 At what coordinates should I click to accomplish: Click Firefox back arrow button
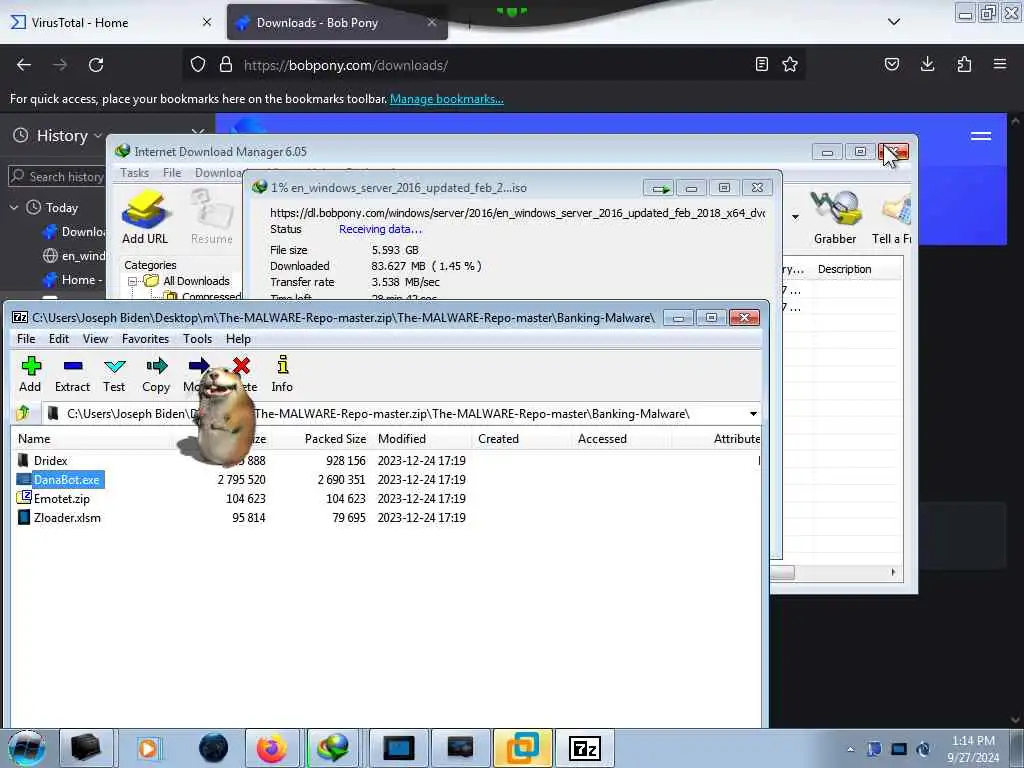click(24, 65)
